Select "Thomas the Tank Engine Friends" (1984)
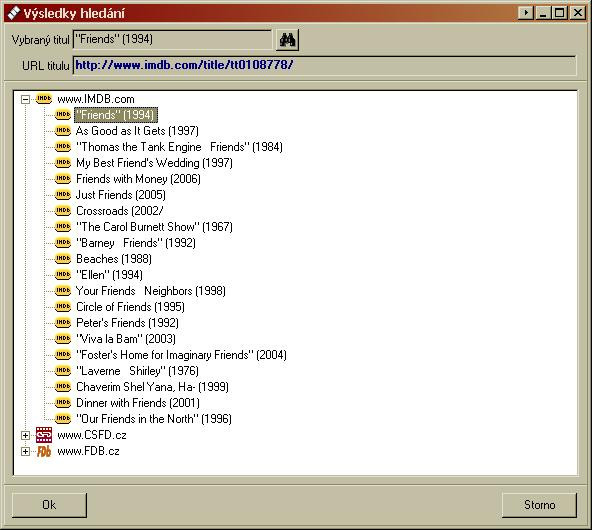The height and width of the screenshot is (530, 592). click(x=179, y=147)
